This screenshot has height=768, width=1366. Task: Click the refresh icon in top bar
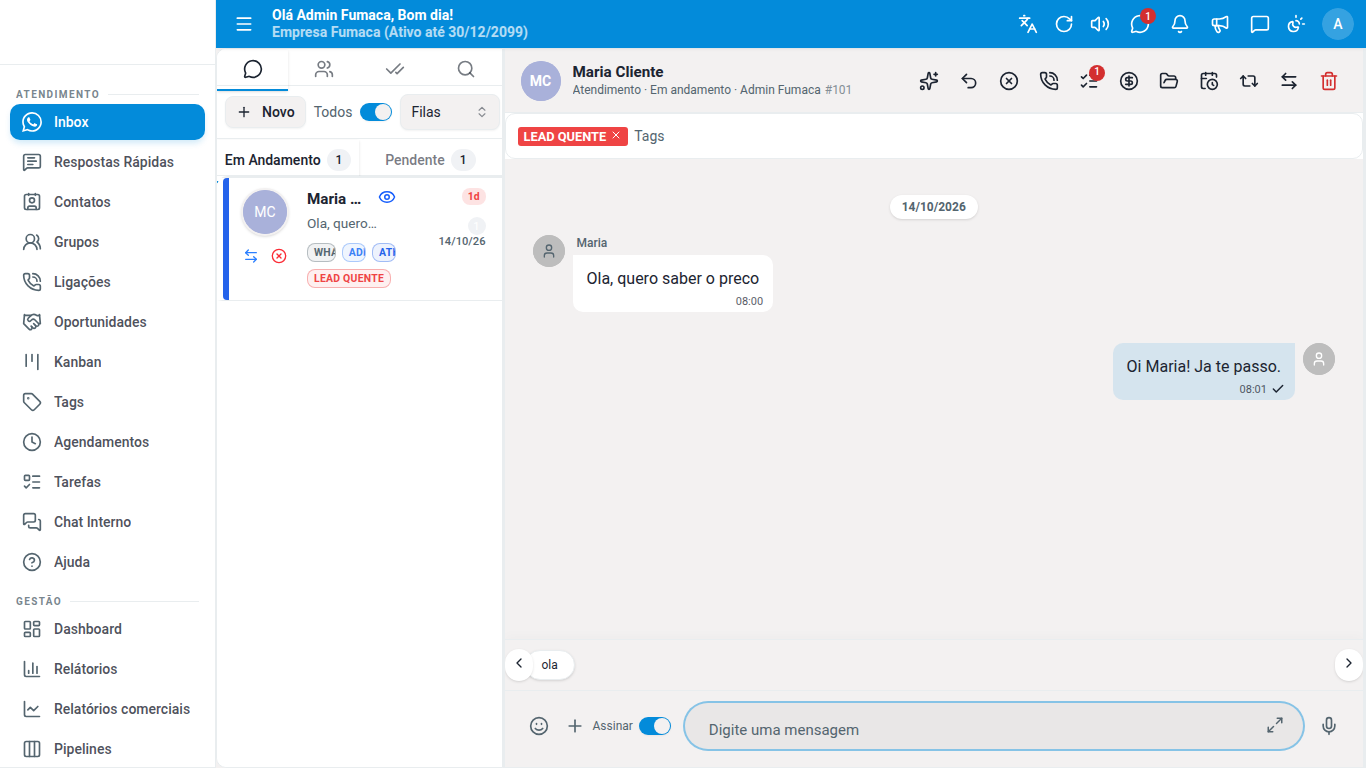point(1064,24)
